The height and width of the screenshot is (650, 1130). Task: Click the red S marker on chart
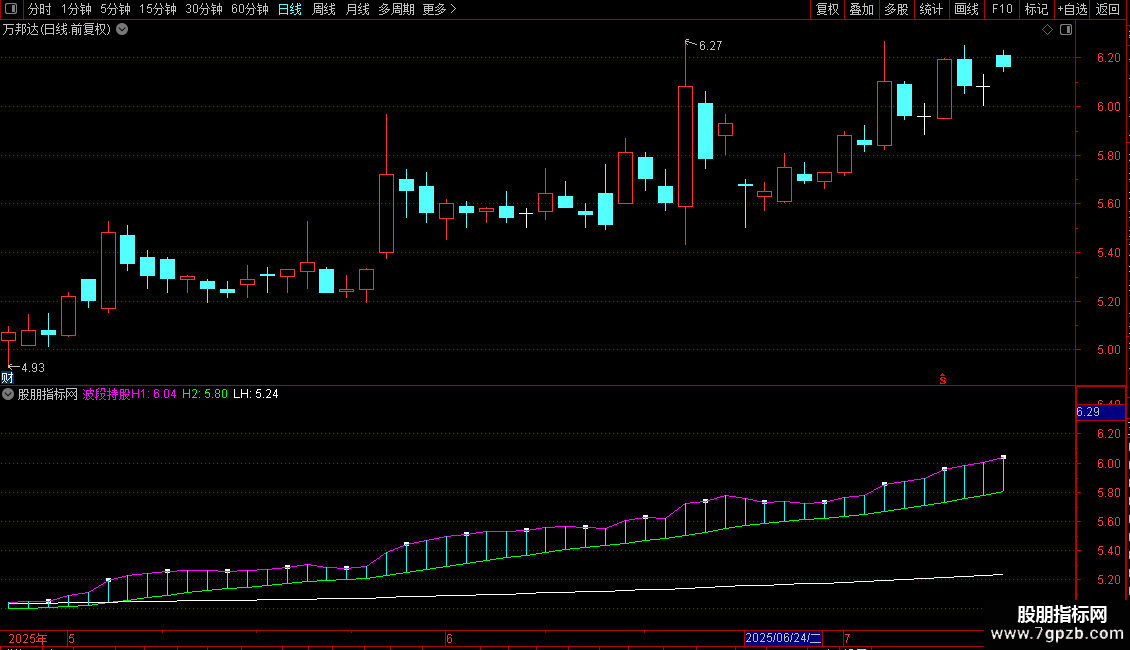point(943,379)
